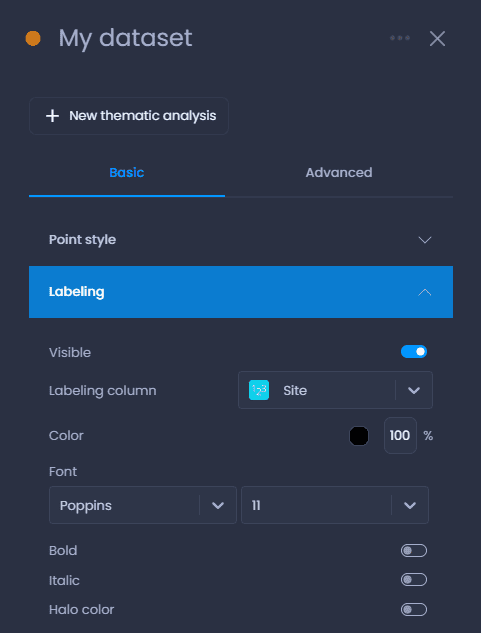Click the 123 numeric column type icon
This screenshot has width=481, height=633.
[259, 390]
